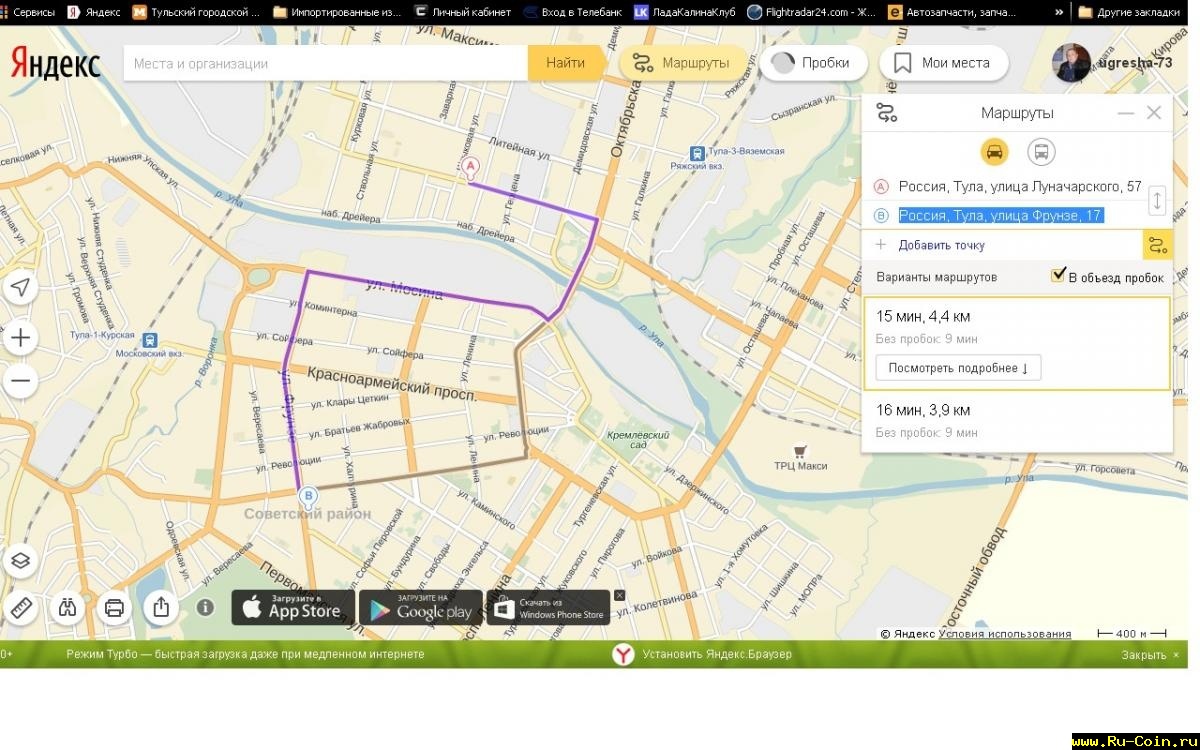Click the destination marker B on the map
The width and height of the screenshot is (1200, 750).
309,497
